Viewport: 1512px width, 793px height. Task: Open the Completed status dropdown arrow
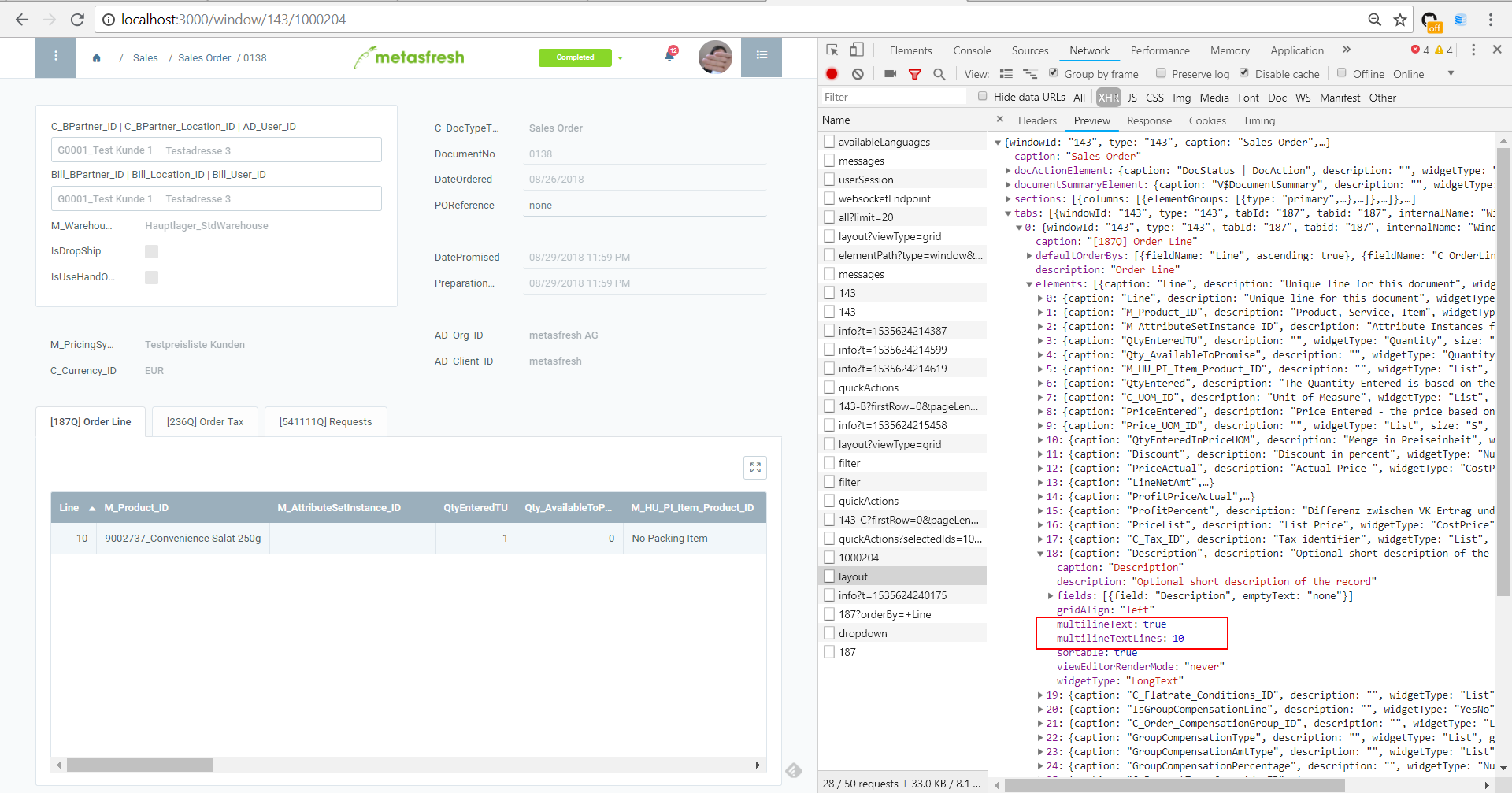point(621,58)
